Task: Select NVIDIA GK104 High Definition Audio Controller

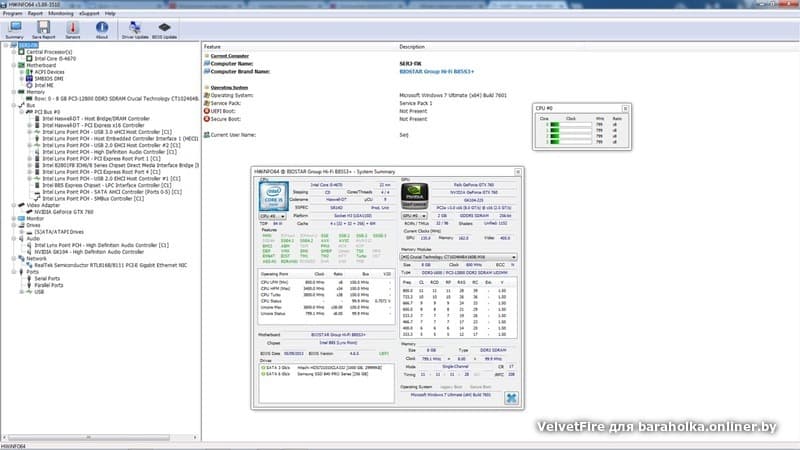Action: (x=89, y=252)
